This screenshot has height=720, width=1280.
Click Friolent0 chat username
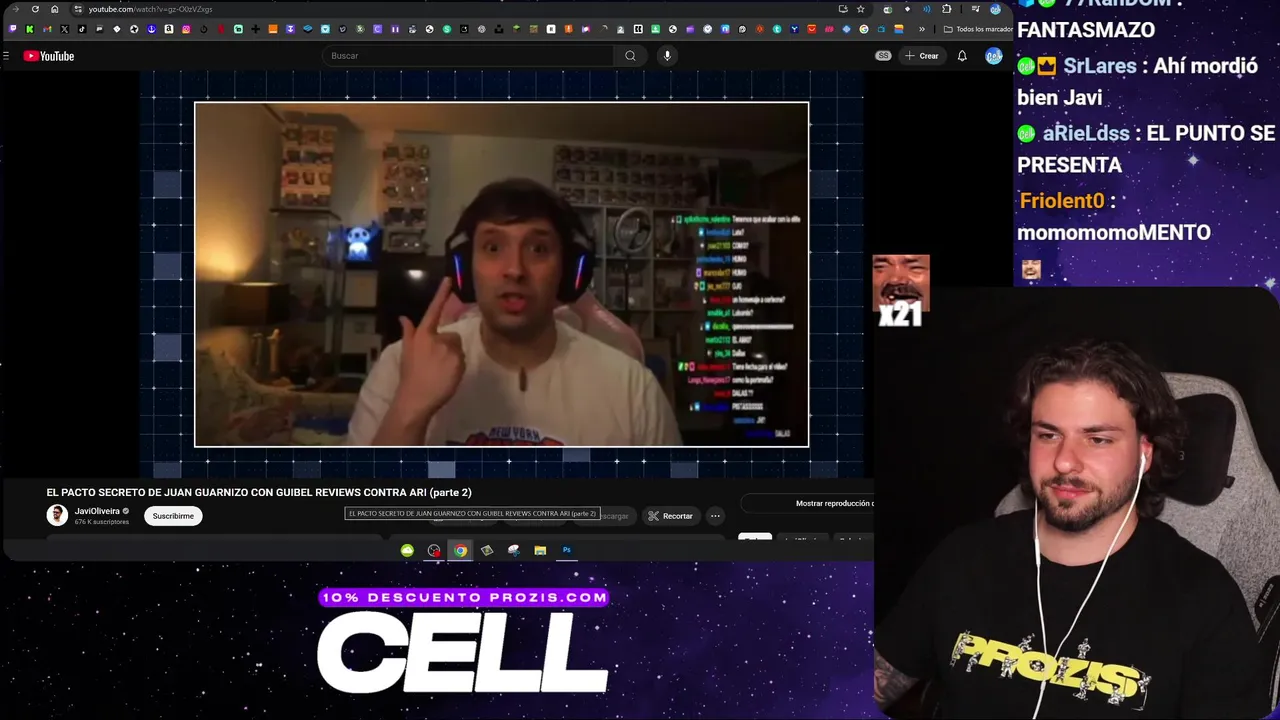1062,200
